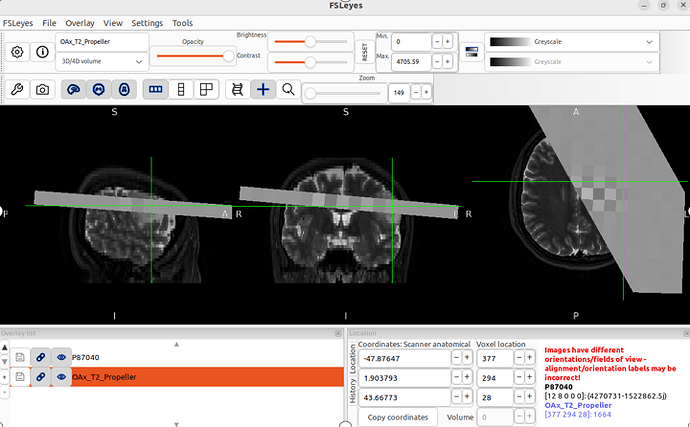Edit the Max display range field 4705.59
The width and height of the screenshot is (690, 427).
coord(411,62)
